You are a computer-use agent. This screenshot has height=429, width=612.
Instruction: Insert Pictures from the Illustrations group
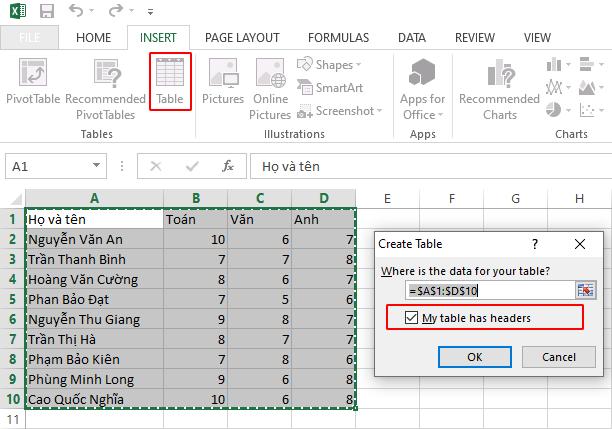[222, 81]
